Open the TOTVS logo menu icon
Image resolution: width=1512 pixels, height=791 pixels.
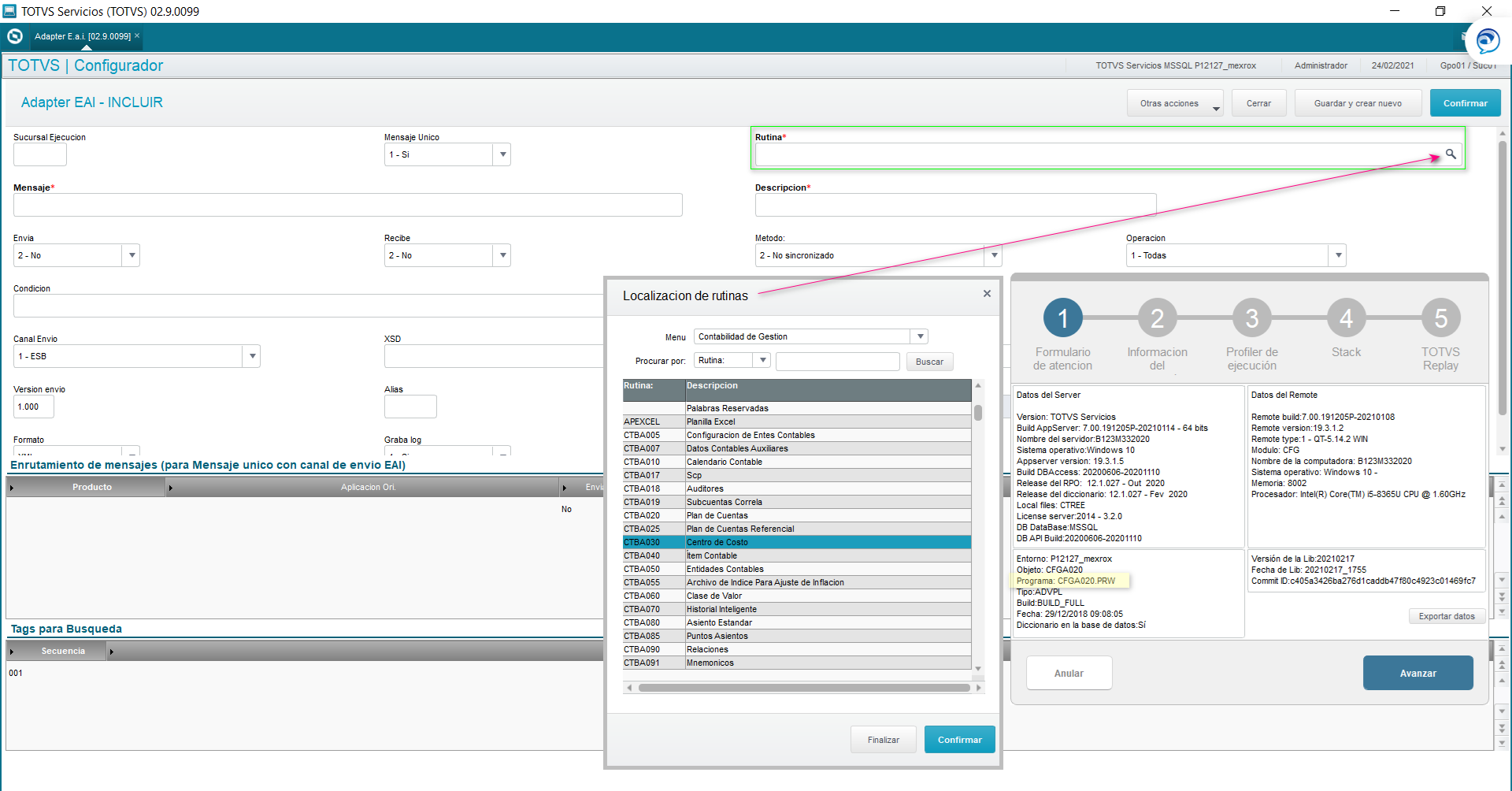click(x=15, y=36)
